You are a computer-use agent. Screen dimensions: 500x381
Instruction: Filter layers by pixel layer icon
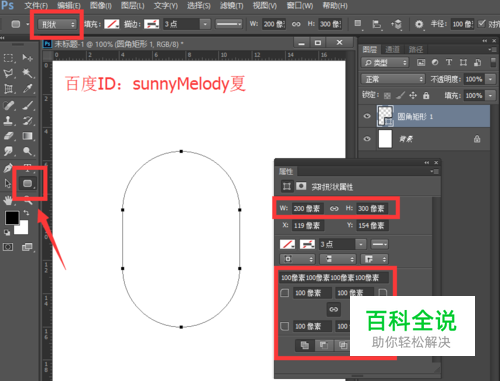tap(421, 62)
